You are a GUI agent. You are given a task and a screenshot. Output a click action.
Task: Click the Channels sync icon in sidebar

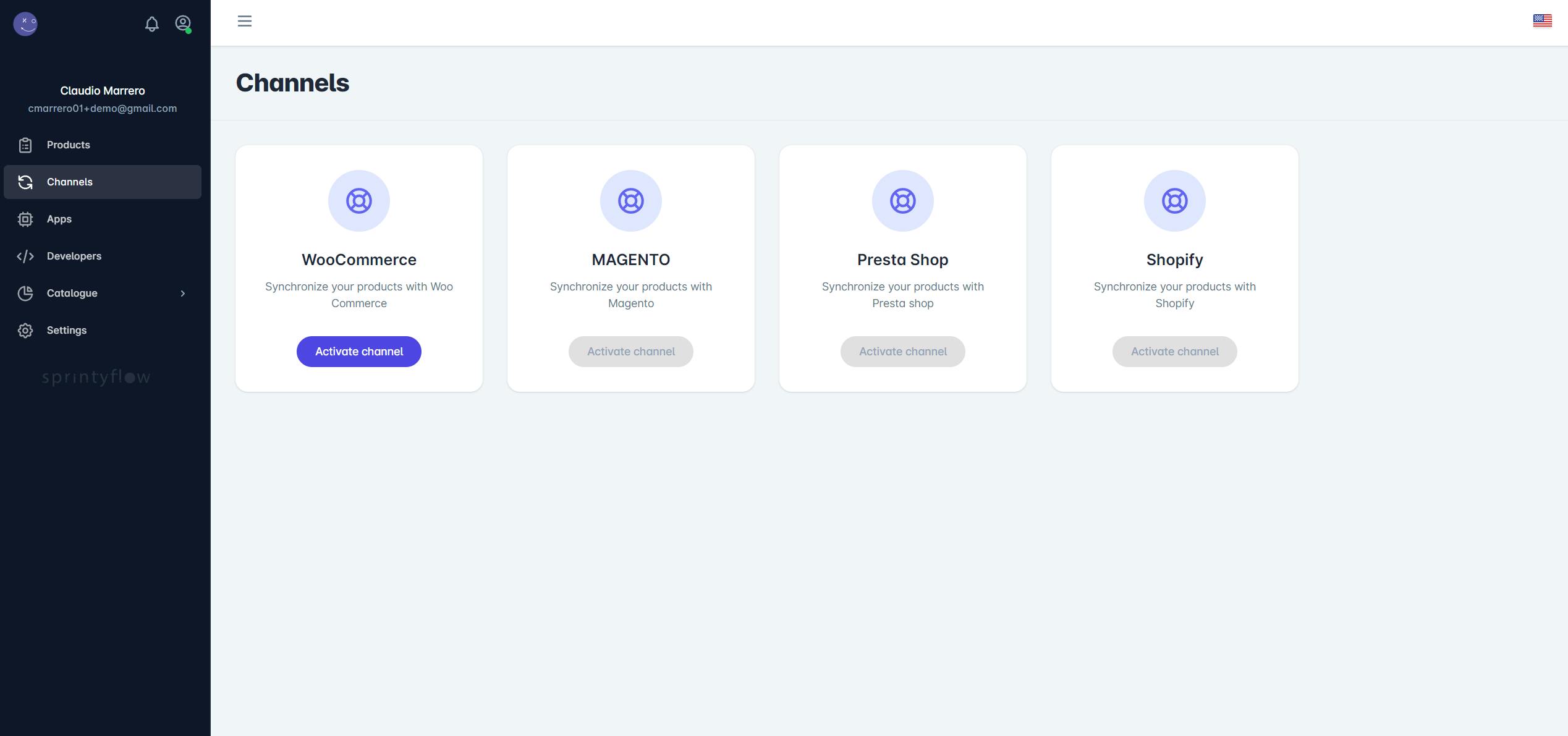click(25, 182)
